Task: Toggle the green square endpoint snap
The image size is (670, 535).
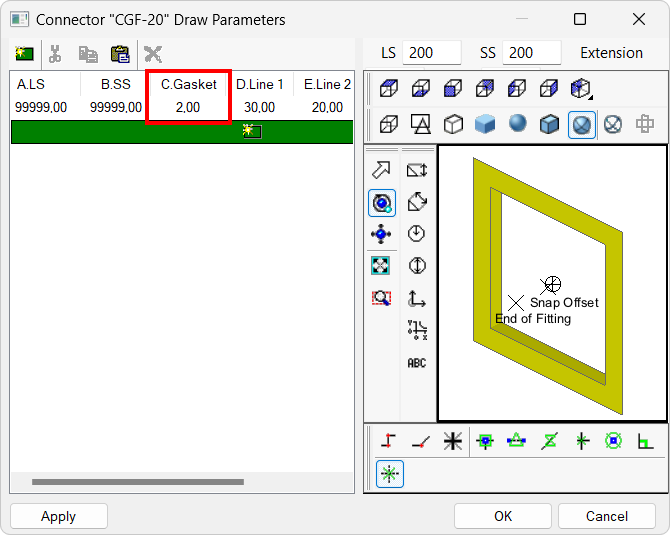Action: click(485, 441)
